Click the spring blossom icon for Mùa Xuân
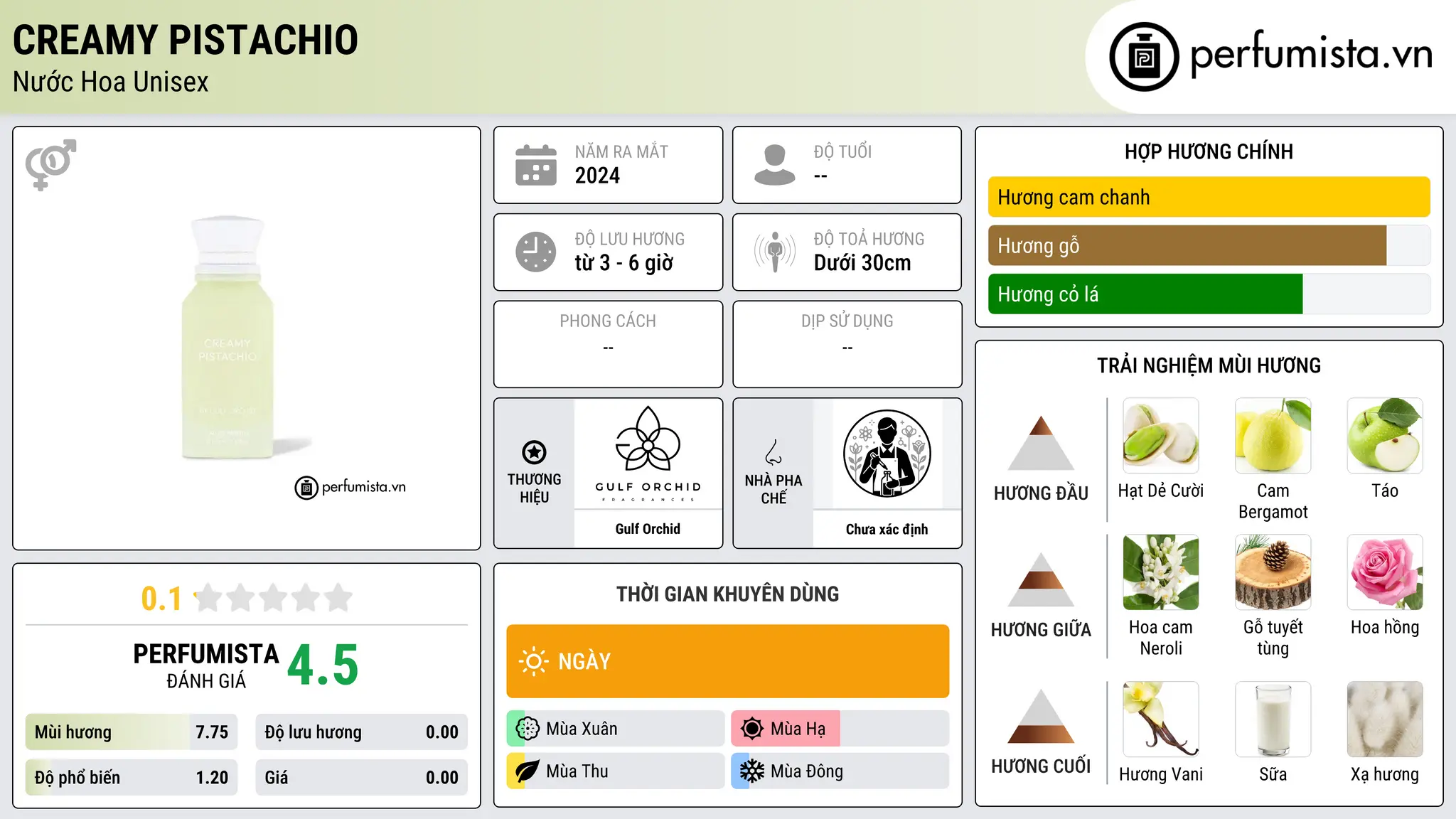This screenshot has height=819, width=1456. tap(528, 729)
